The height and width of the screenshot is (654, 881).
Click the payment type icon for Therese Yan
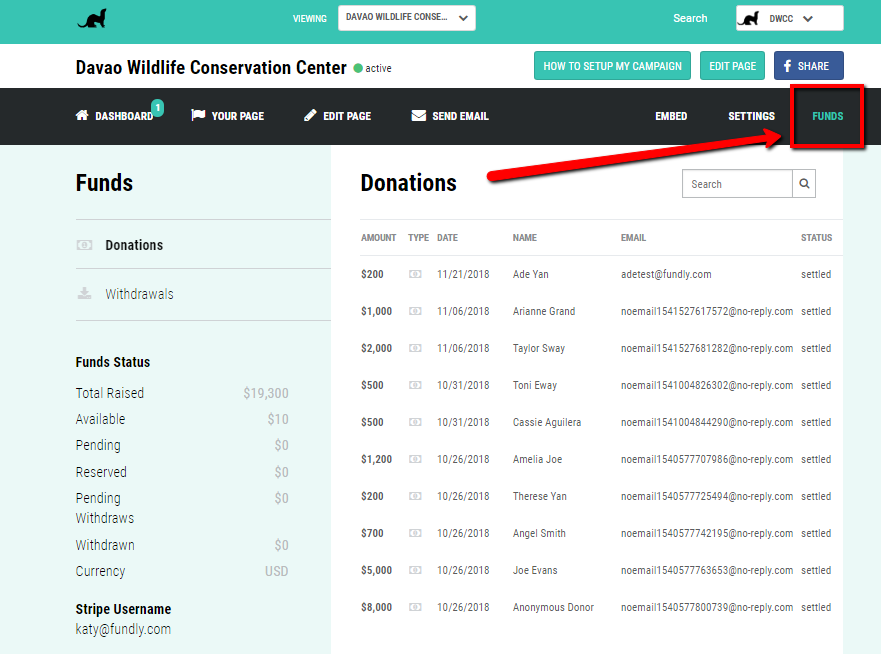pyautogui.click(x=415, y=496)
